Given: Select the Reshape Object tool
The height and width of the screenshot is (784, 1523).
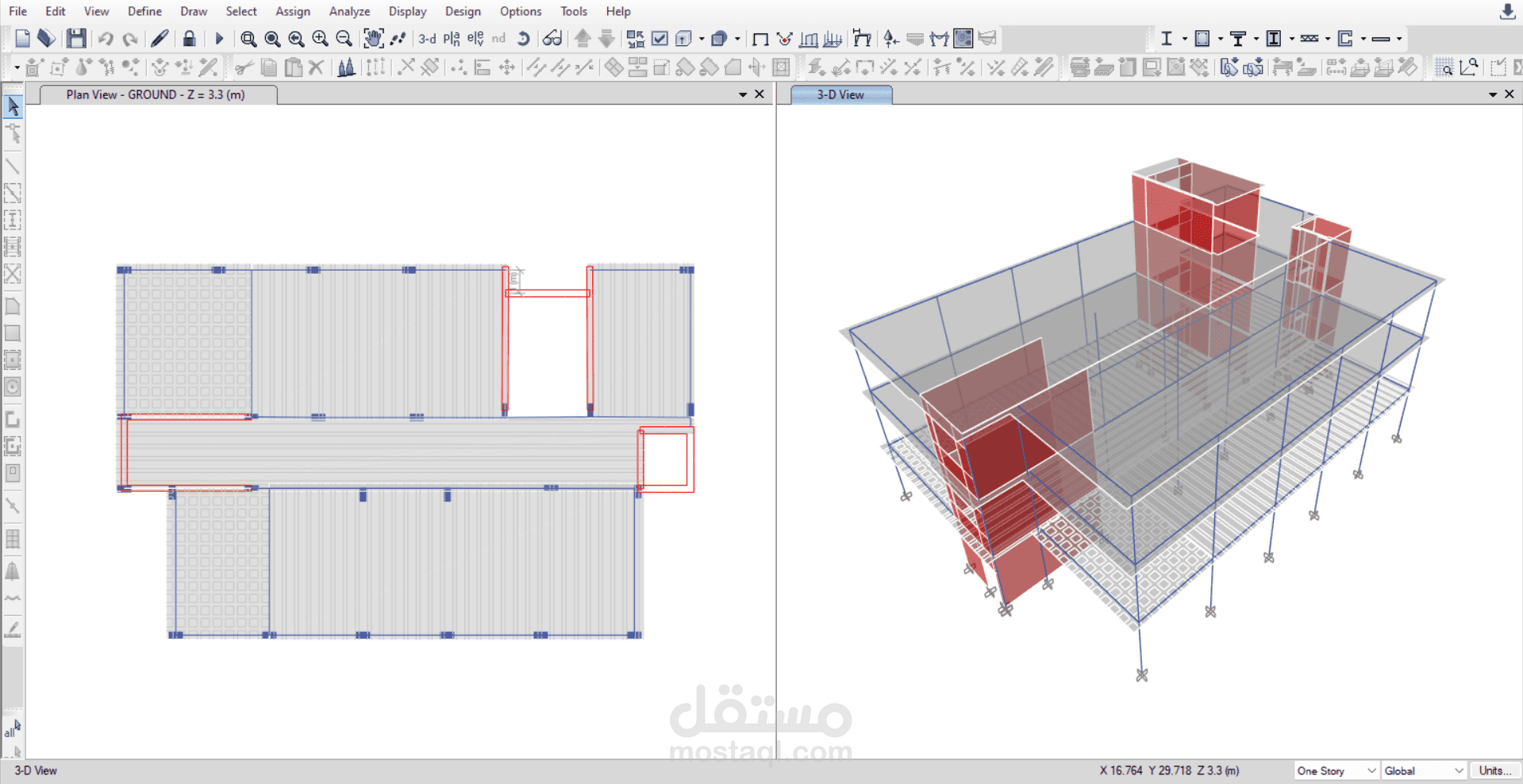Looking at the screenshot, I should click(x=13, y=133).
